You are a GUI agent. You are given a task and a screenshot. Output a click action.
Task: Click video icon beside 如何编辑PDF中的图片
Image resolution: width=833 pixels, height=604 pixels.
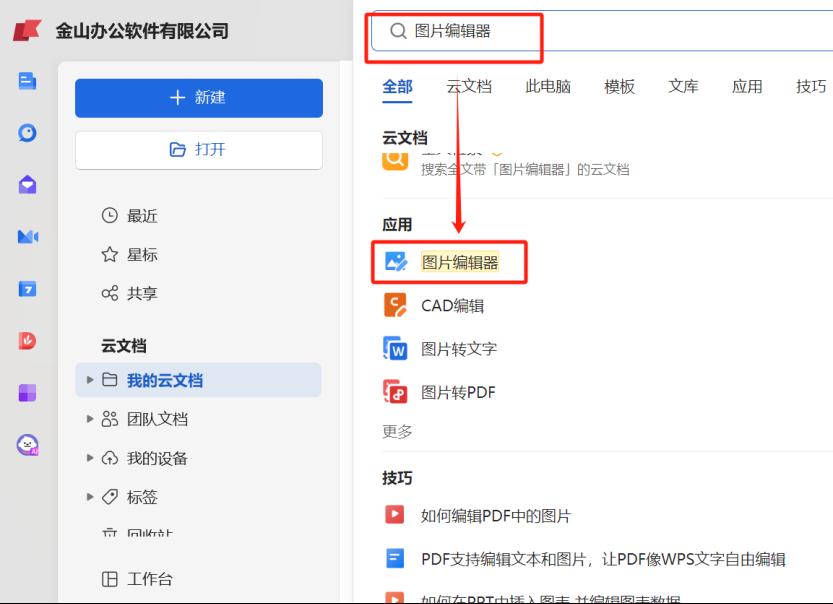pyautogui.click(x=394, y=515)
